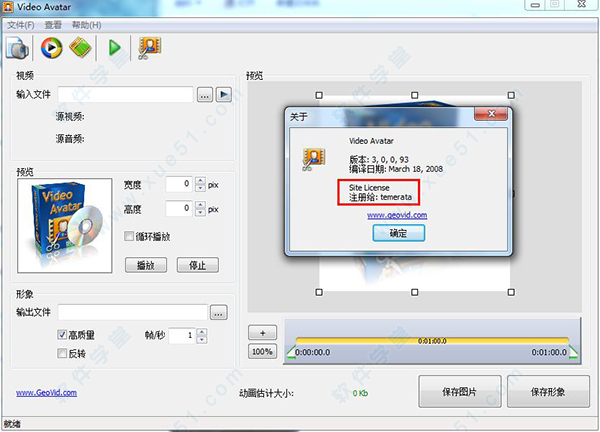Open the 查看 view menu

53,25
